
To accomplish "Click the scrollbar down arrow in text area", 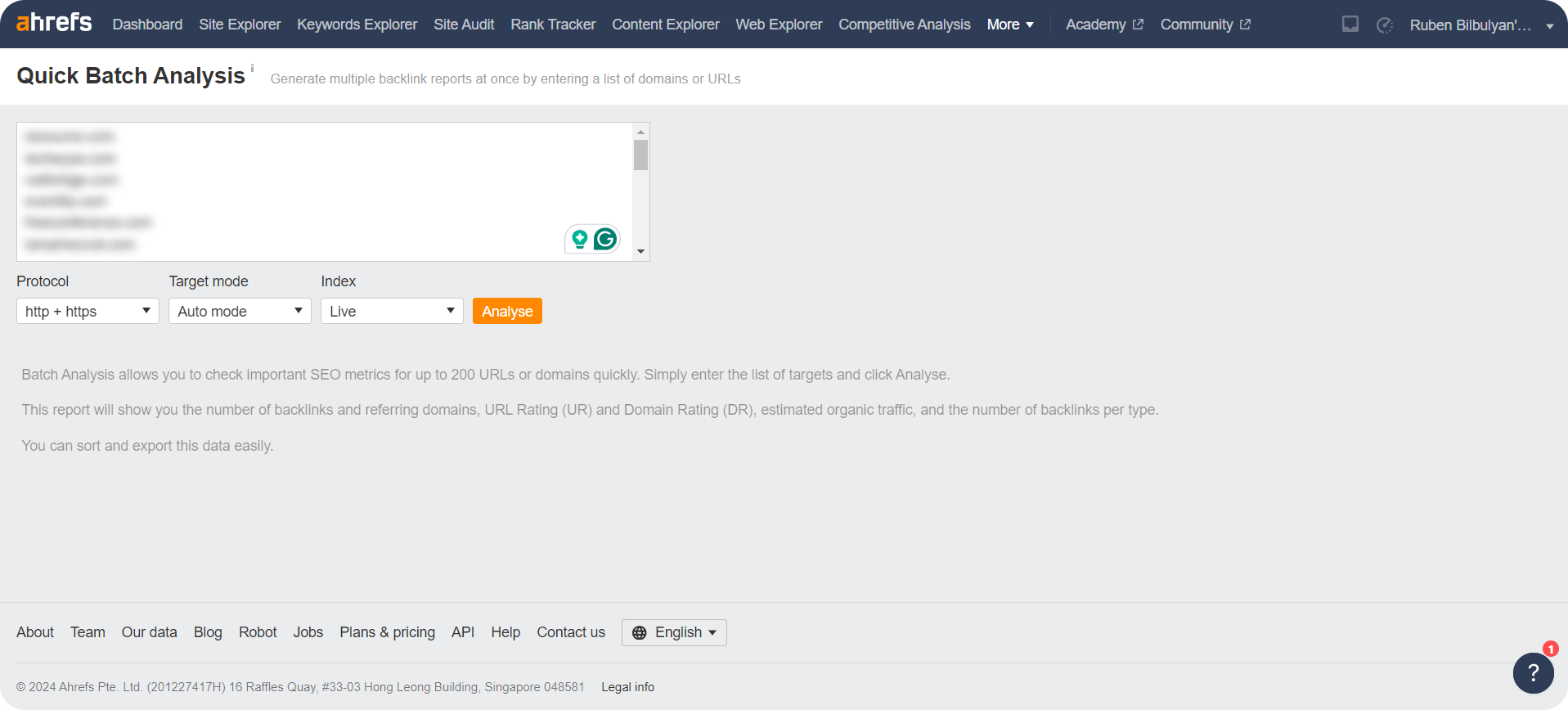I will pos(640,252).
